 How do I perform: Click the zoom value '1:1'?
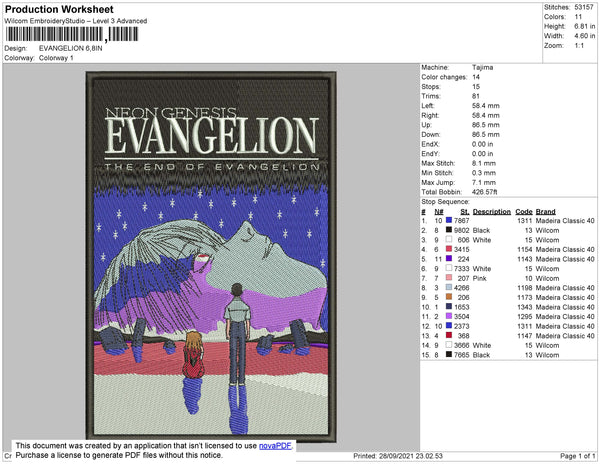tap(579, 46)
